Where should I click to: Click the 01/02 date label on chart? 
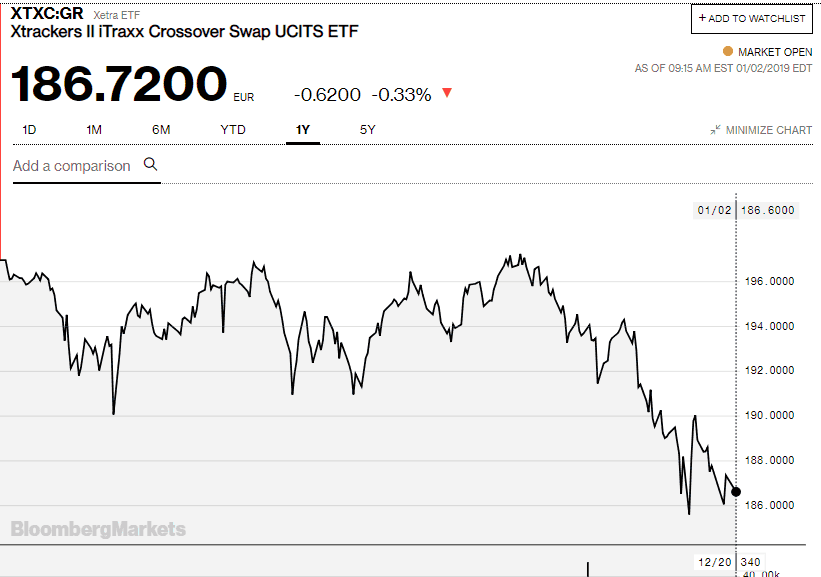(x=716, y=210)
